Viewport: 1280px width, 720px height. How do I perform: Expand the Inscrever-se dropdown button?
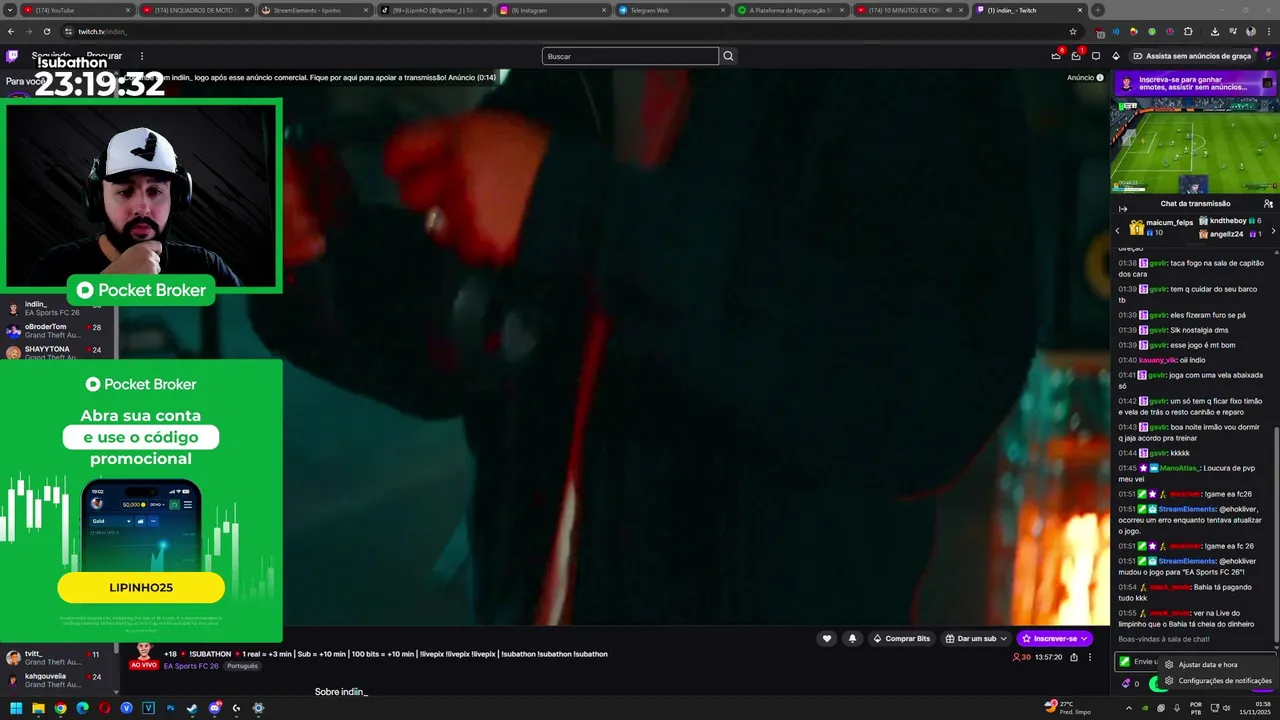(1083, 638)
